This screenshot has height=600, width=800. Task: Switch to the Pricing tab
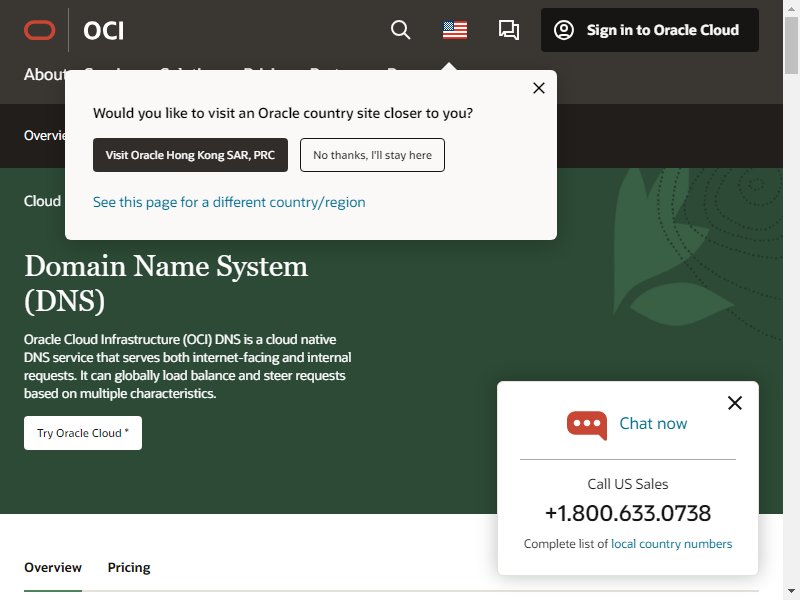pyautogui.click(x=129, y=567)
